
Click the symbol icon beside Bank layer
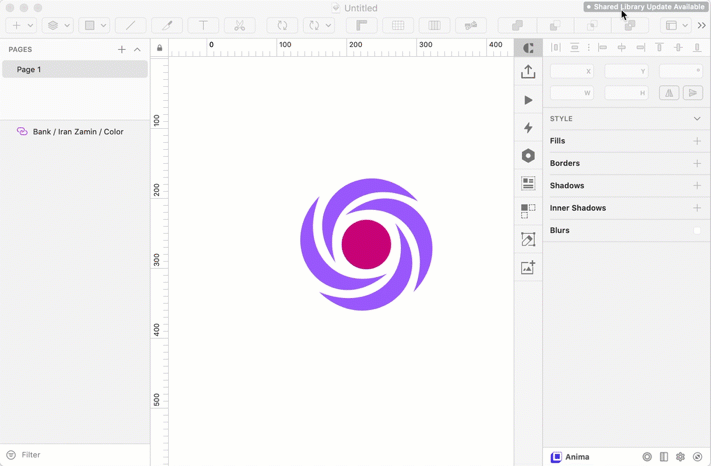[22, 131]
